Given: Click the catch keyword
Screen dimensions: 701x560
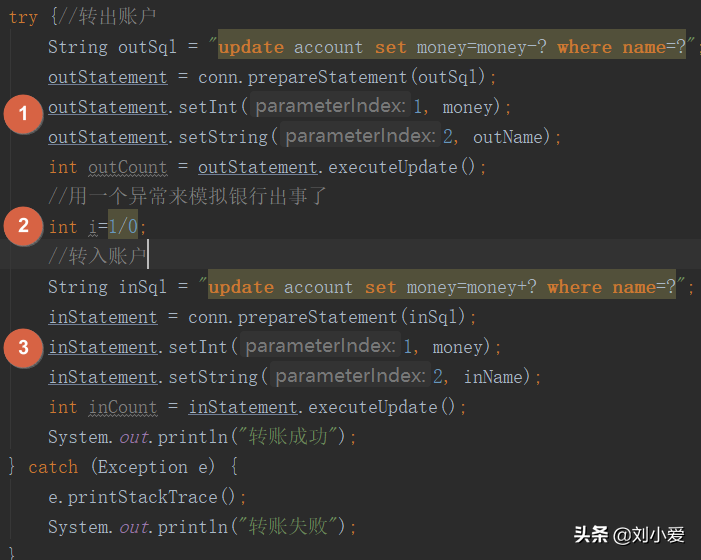Looking at the screenshot, I should click(x=53, y=467).
